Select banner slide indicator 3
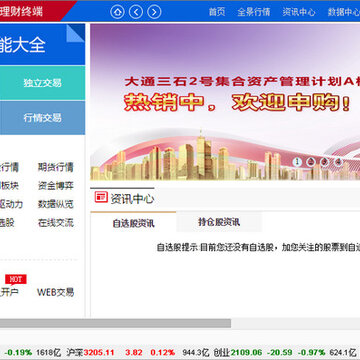Viewport: 360px width, 360px height. point(325,162)
